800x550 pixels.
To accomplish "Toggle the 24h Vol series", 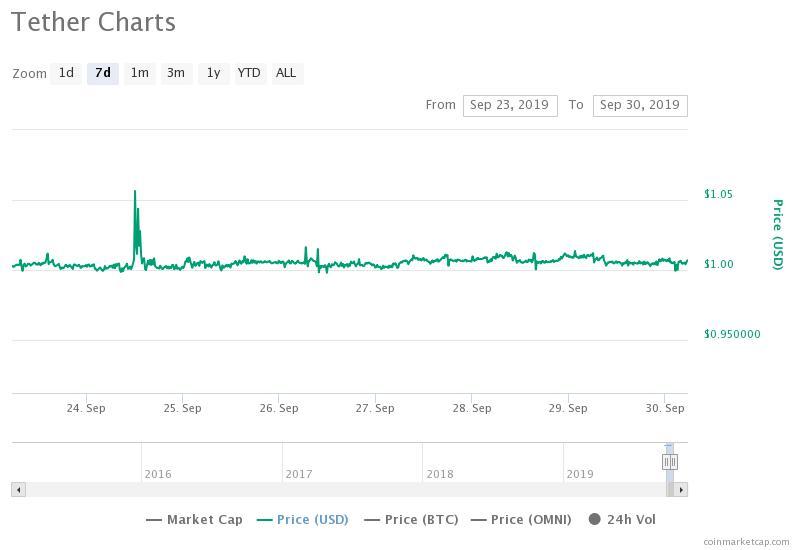I will click(x=622, y=520).
